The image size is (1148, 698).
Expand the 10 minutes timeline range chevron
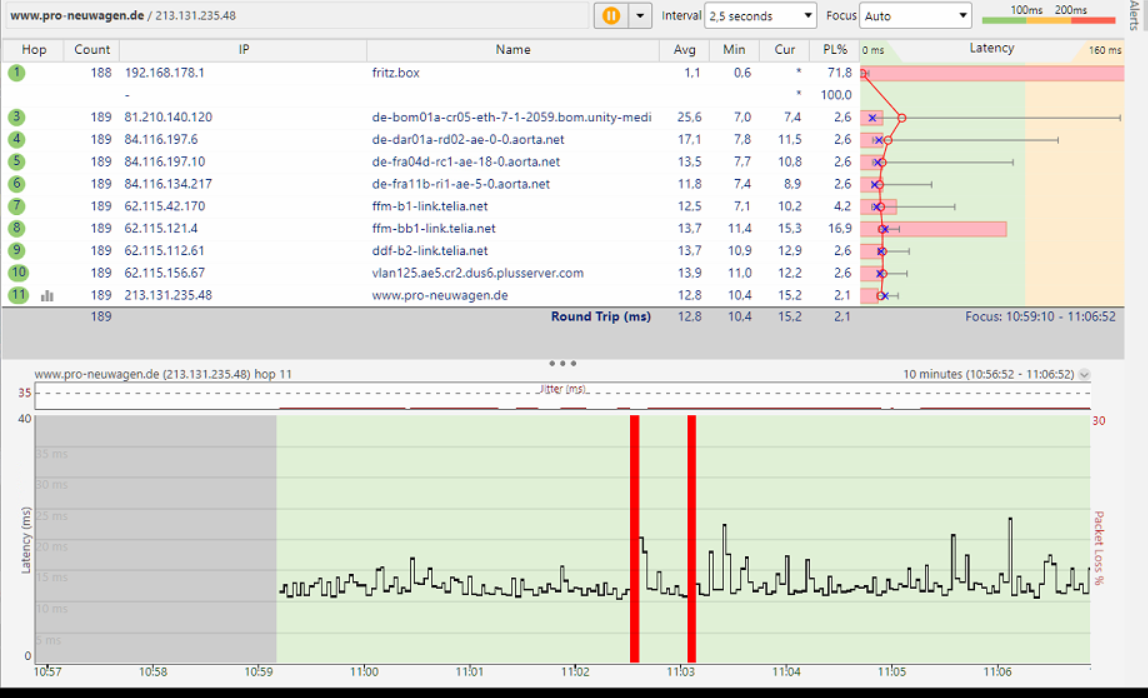1084,374
